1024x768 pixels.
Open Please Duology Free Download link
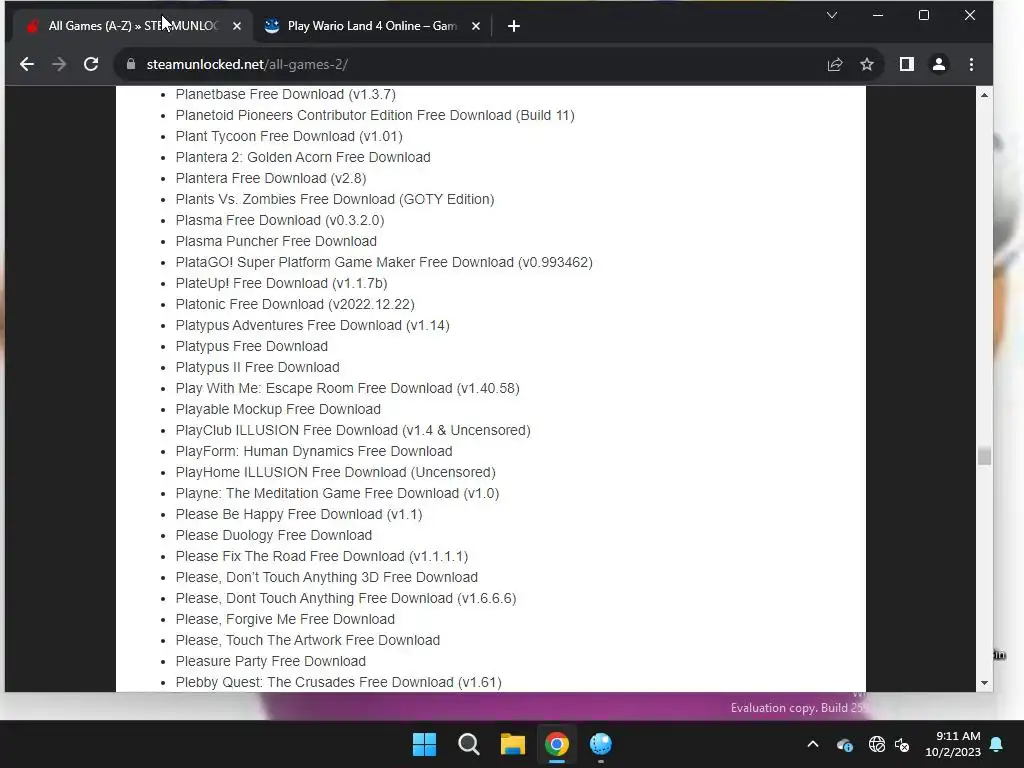[274, 535]
